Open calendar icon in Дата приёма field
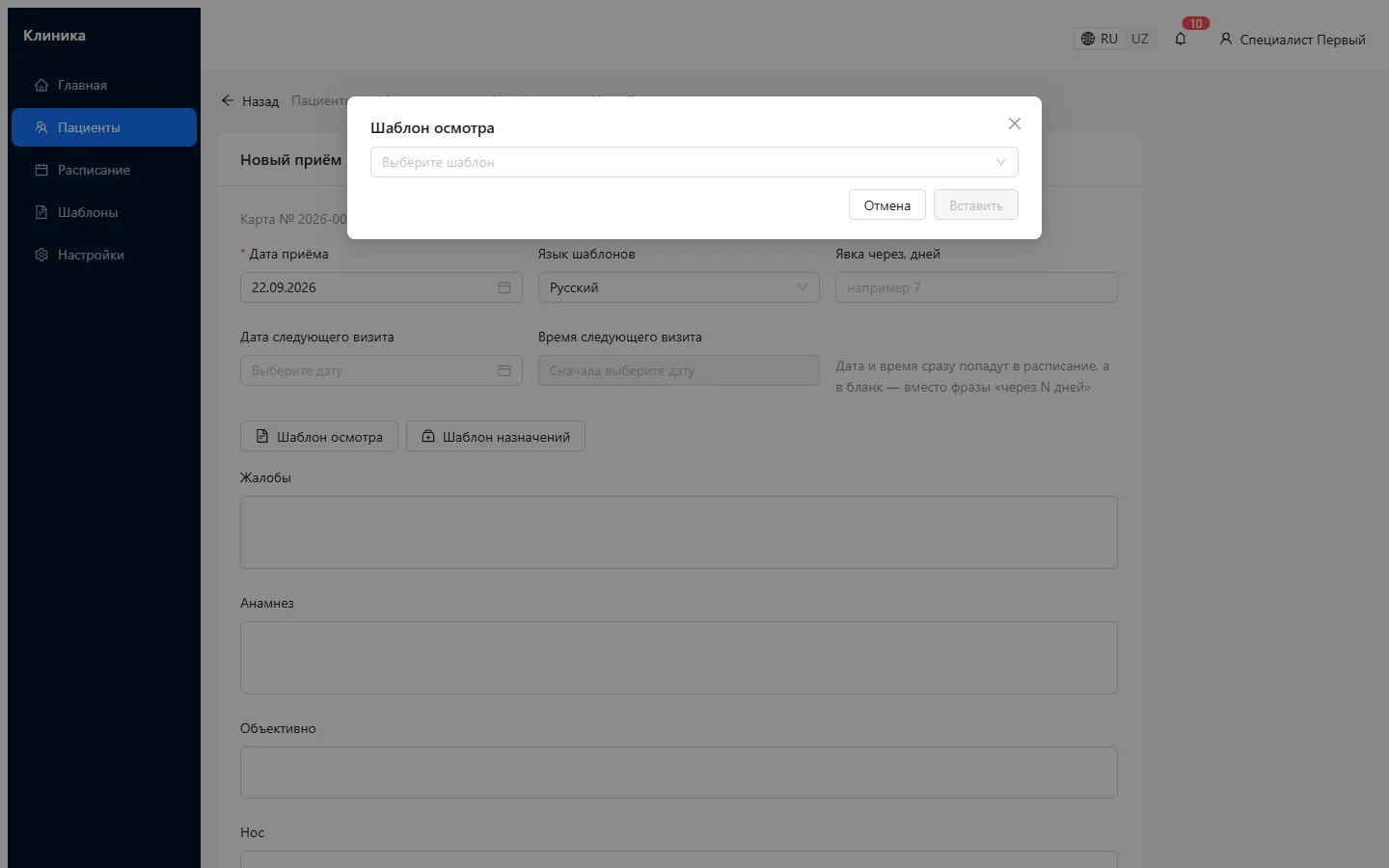Image resolution: width=1389 pixels, height=868 pixels. 504,287
